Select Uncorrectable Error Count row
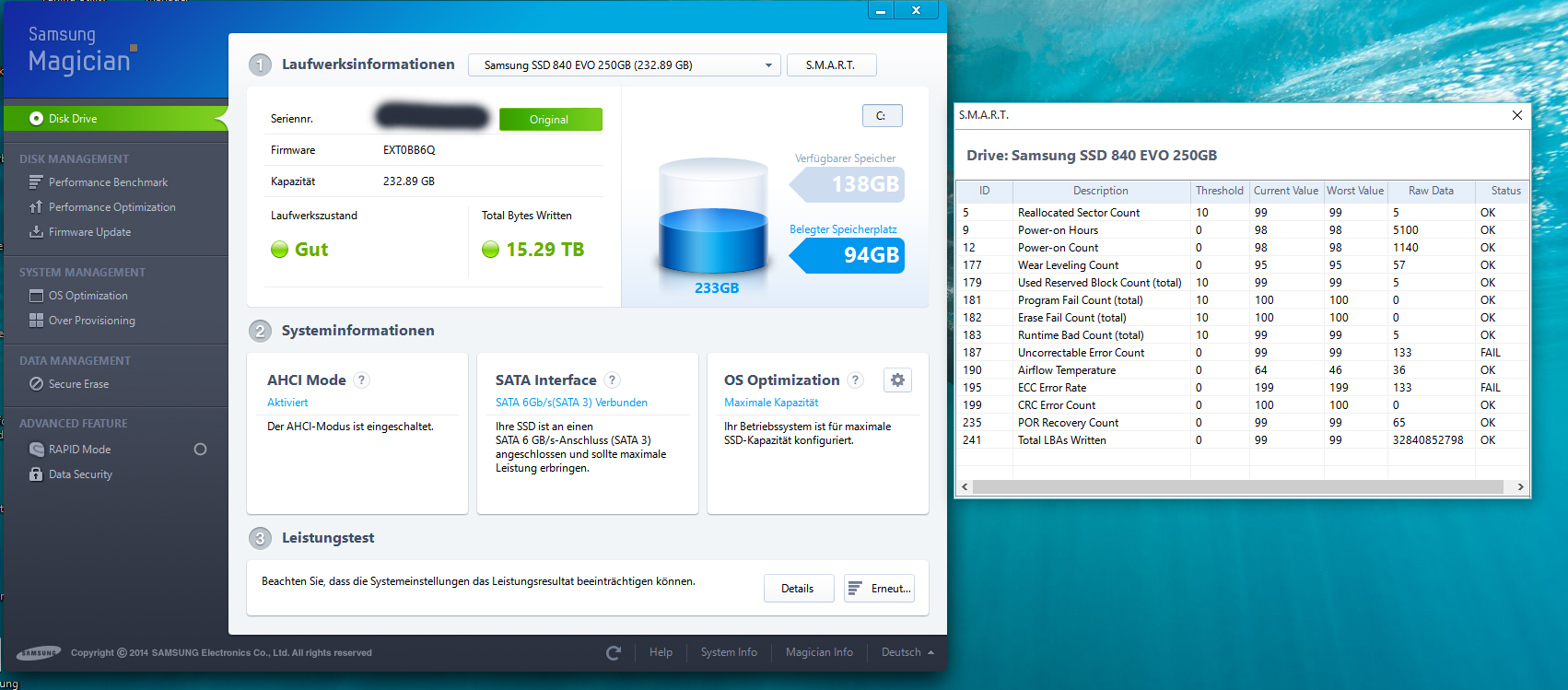This screenshot has width=1568, height=690. [1243, 353]
